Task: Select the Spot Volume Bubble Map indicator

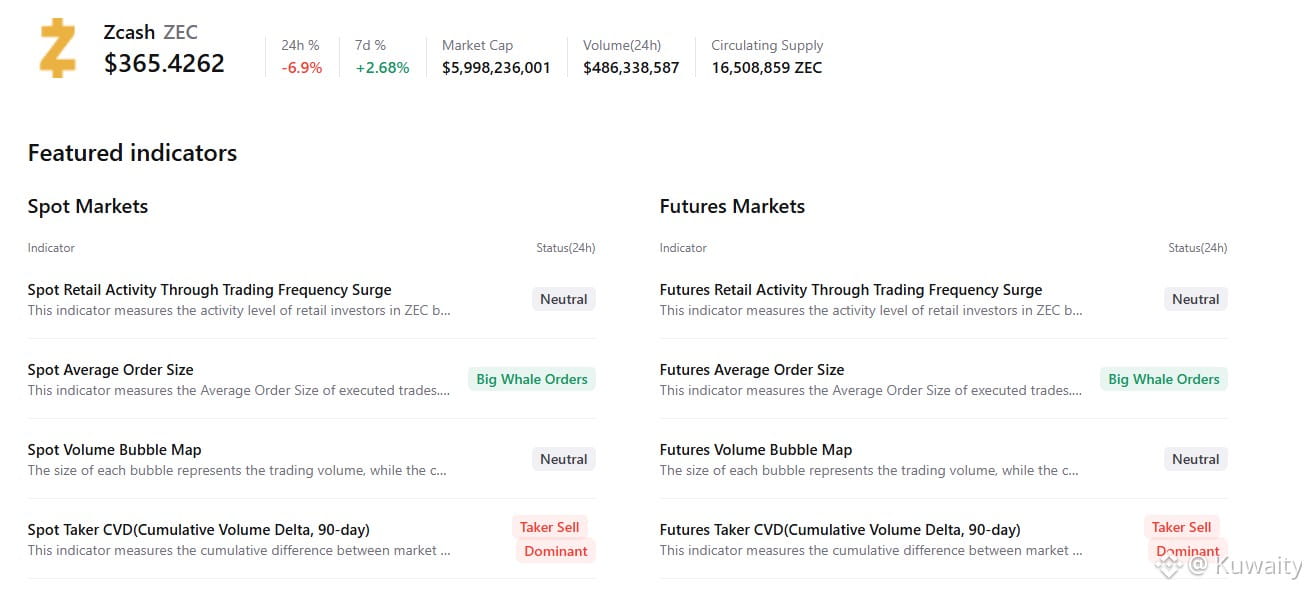Action: 114,450
